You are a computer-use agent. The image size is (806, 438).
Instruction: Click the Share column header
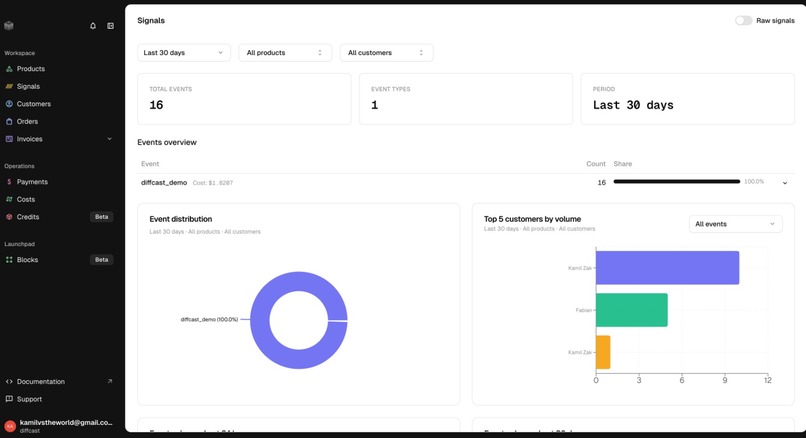pos(622,164)
